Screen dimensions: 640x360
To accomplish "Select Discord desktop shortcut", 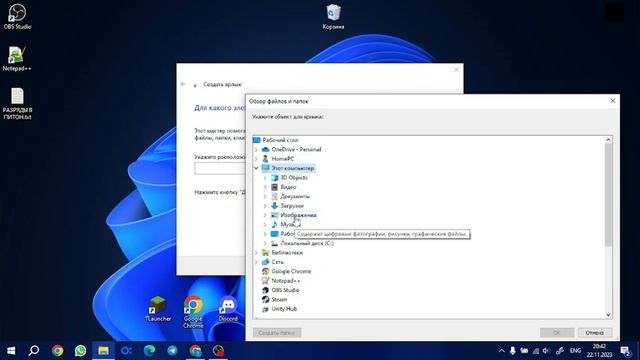I will point(228,309).
